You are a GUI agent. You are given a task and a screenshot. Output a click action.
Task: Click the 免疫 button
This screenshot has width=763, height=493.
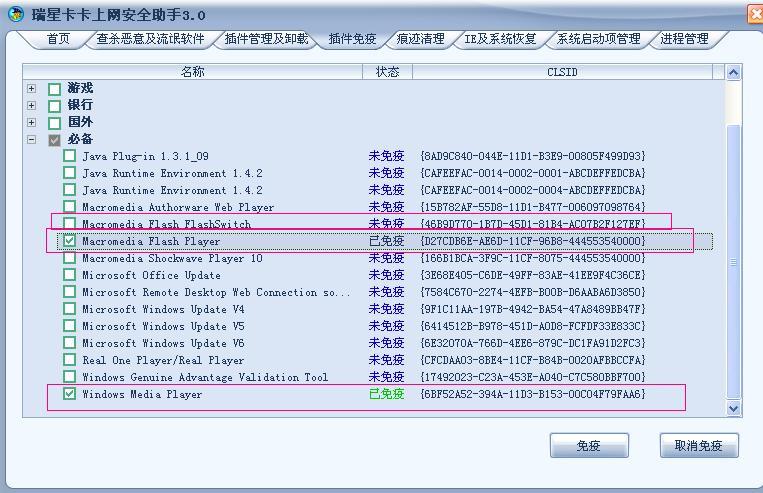coord(589,445)
